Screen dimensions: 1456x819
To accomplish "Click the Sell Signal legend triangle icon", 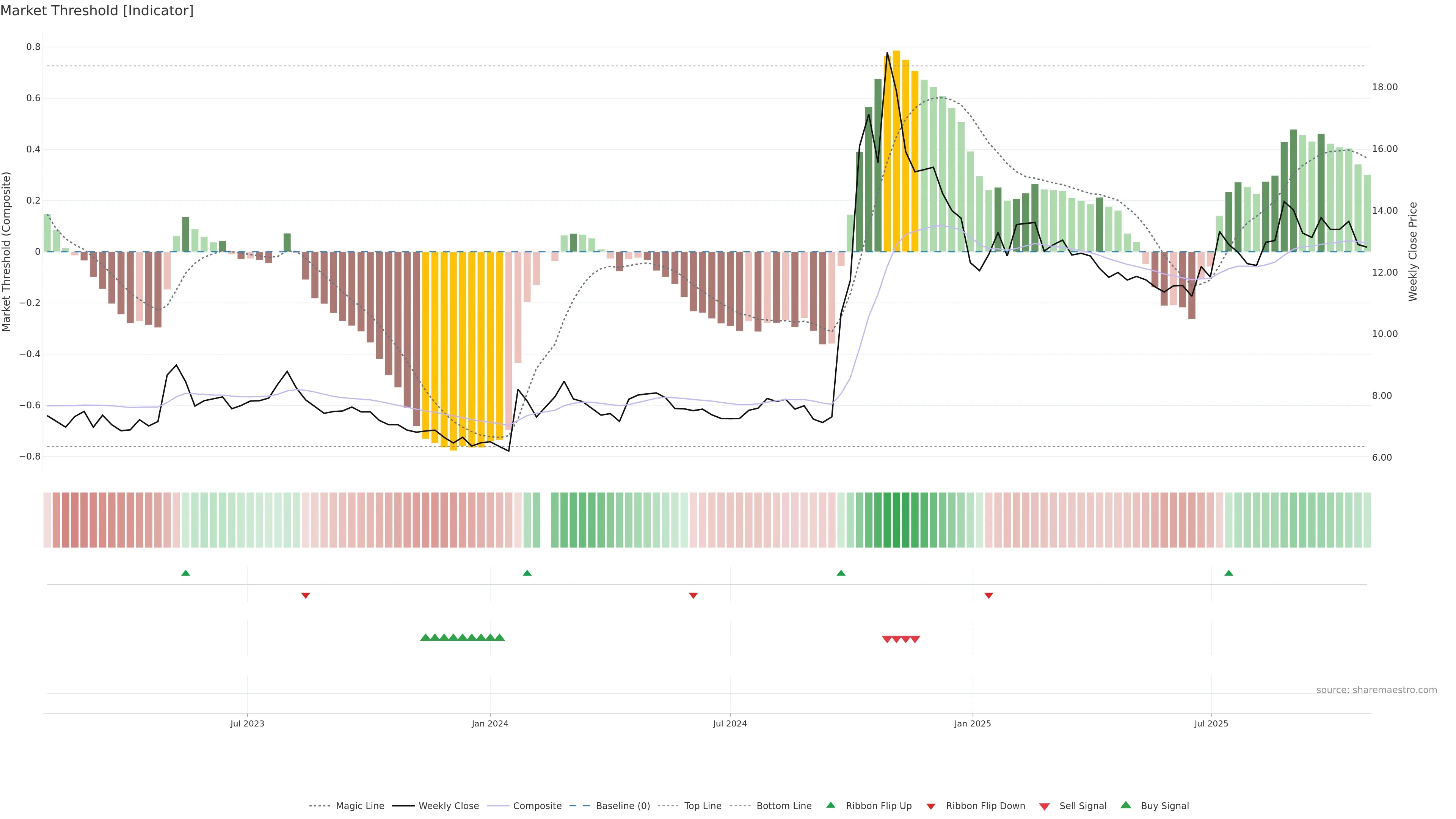I will 1044,806.
